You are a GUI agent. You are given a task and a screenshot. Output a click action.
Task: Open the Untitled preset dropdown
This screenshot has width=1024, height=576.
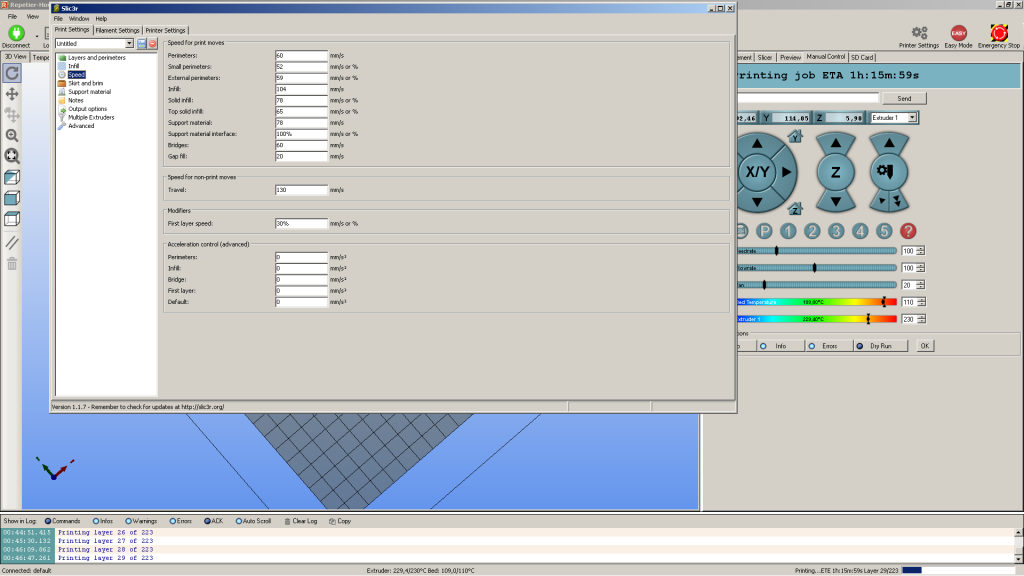(94, 44)
